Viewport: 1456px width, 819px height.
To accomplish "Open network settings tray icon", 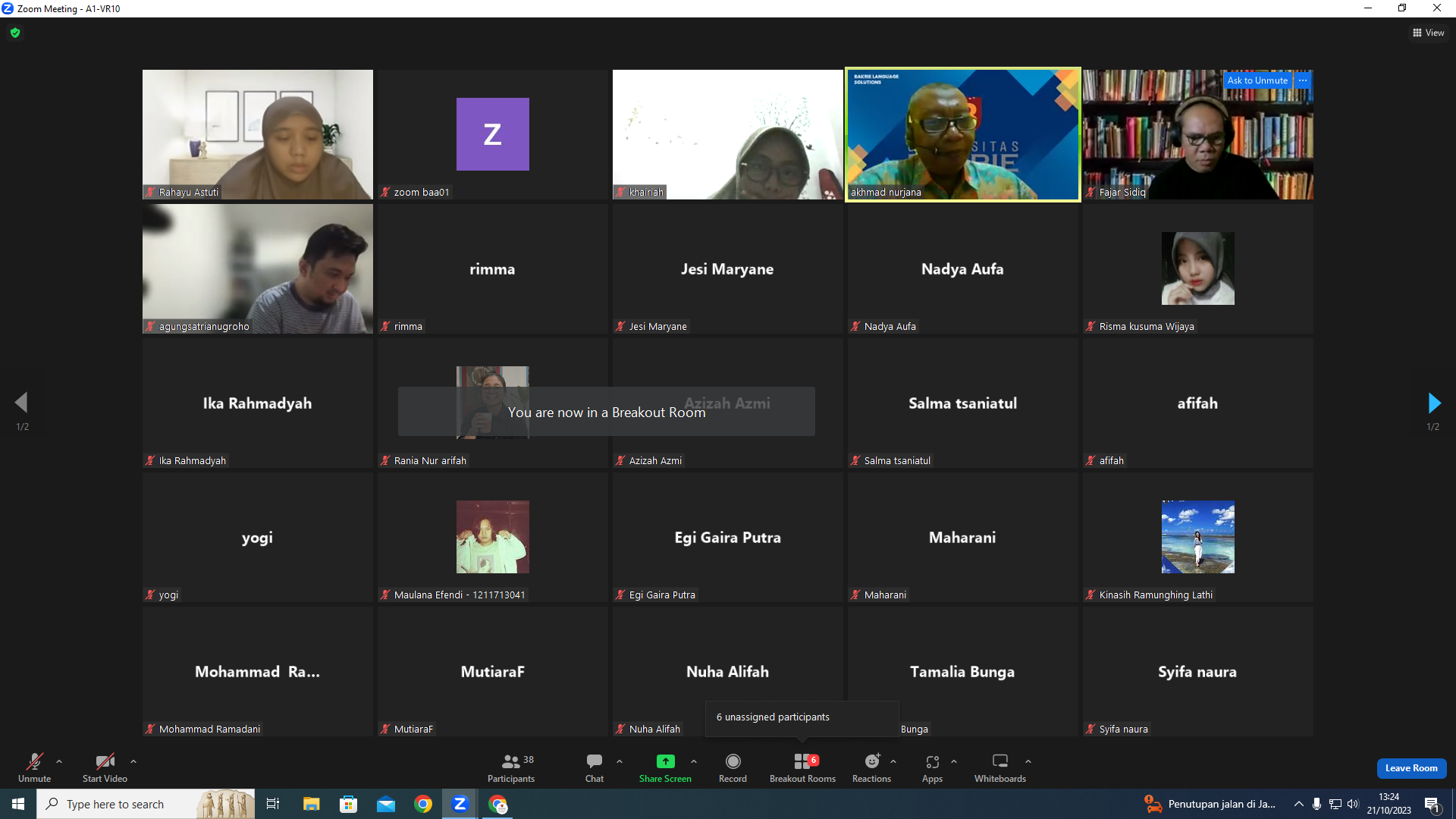I will (x=1335, y=804).
